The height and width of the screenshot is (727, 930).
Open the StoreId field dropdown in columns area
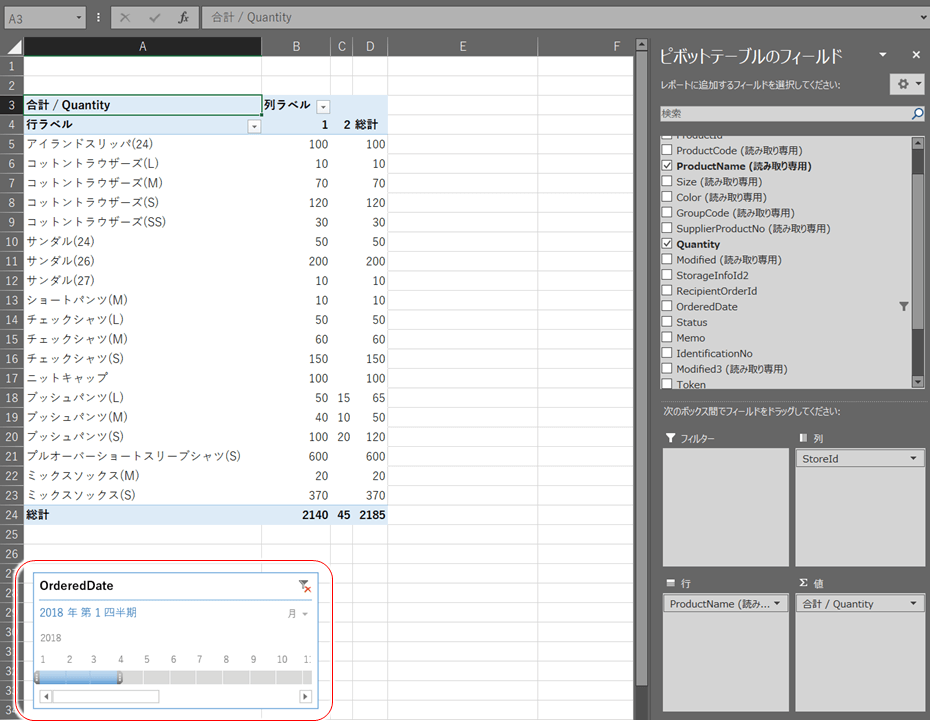tap(913, 458)
